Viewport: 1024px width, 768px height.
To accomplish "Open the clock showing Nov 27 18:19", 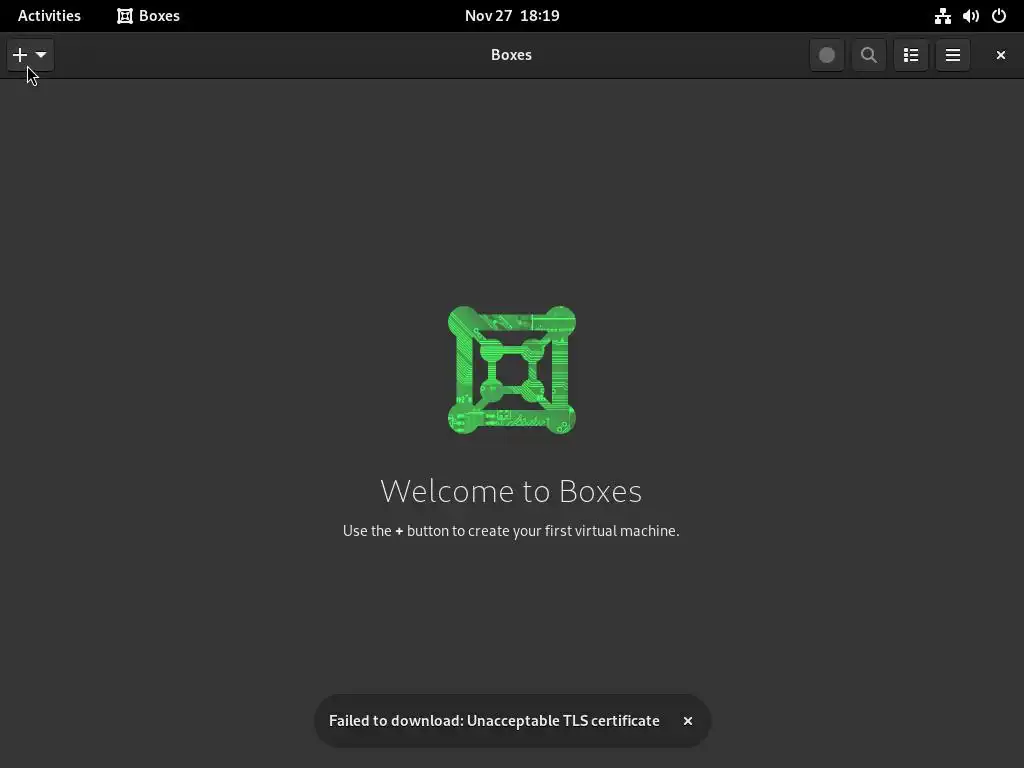I will click(512, 16).
